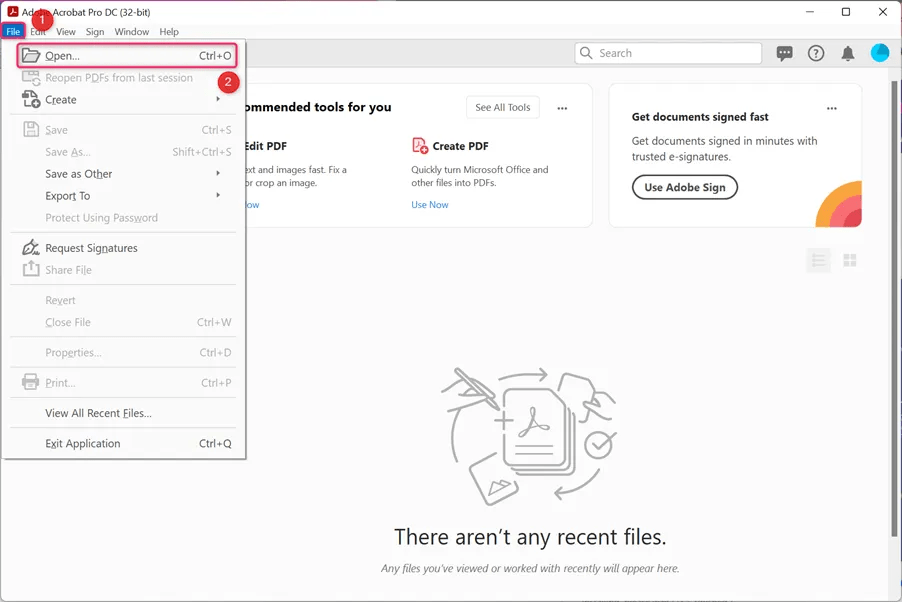
Task: Switch to grid thumbnail view
Action: (x=850, y=261)
